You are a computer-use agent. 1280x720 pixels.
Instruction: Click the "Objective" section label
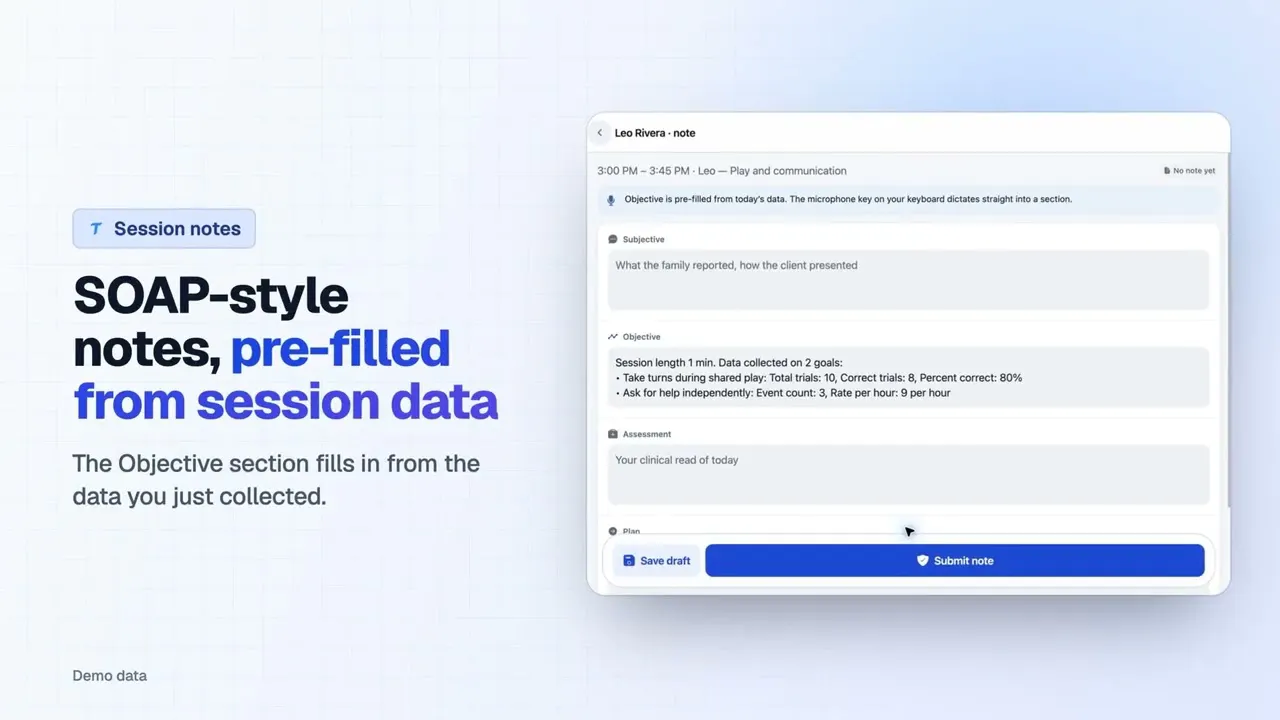tap(641, 337)
